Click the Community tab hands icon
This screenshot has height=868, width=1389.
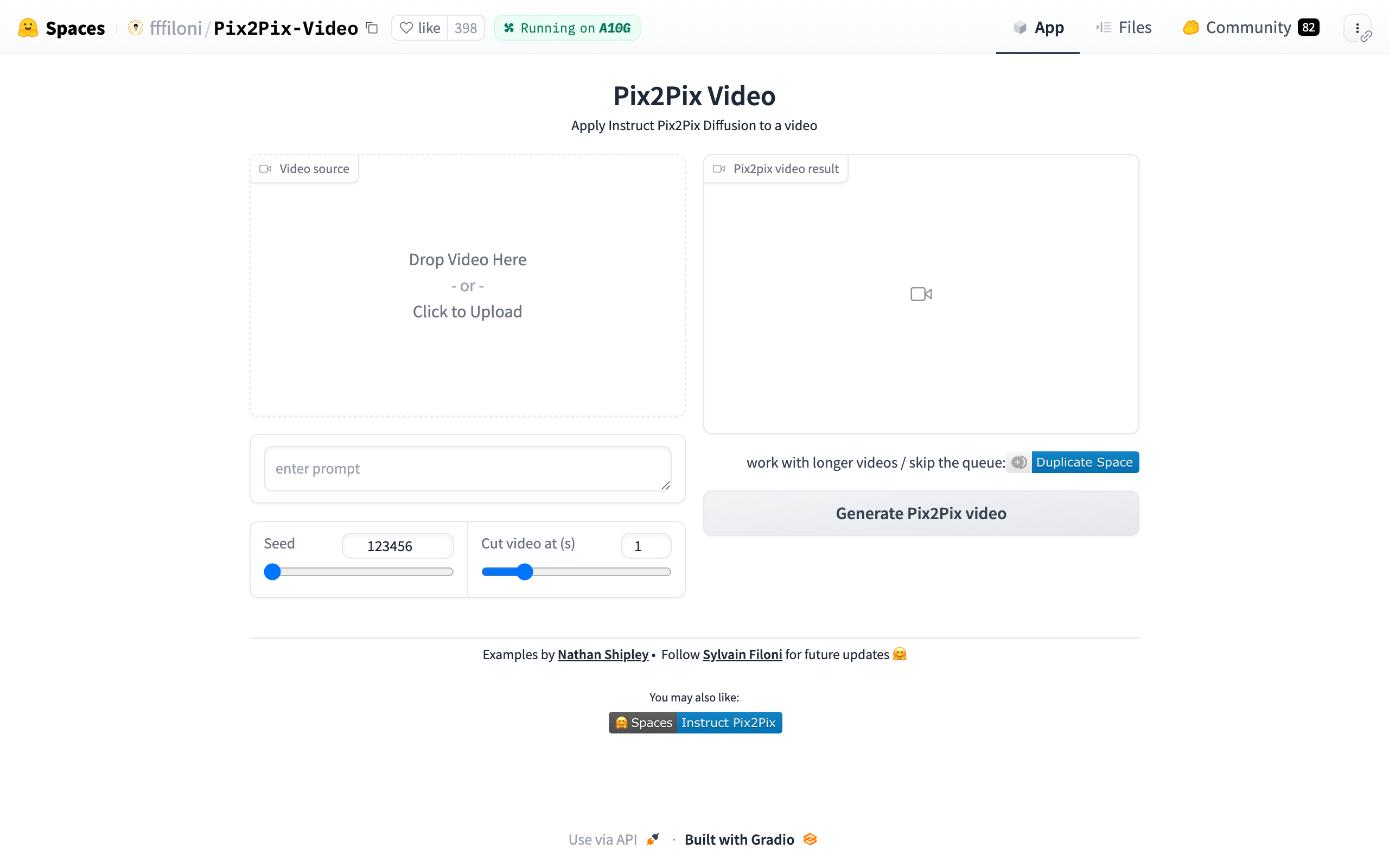coord(1190,28)
